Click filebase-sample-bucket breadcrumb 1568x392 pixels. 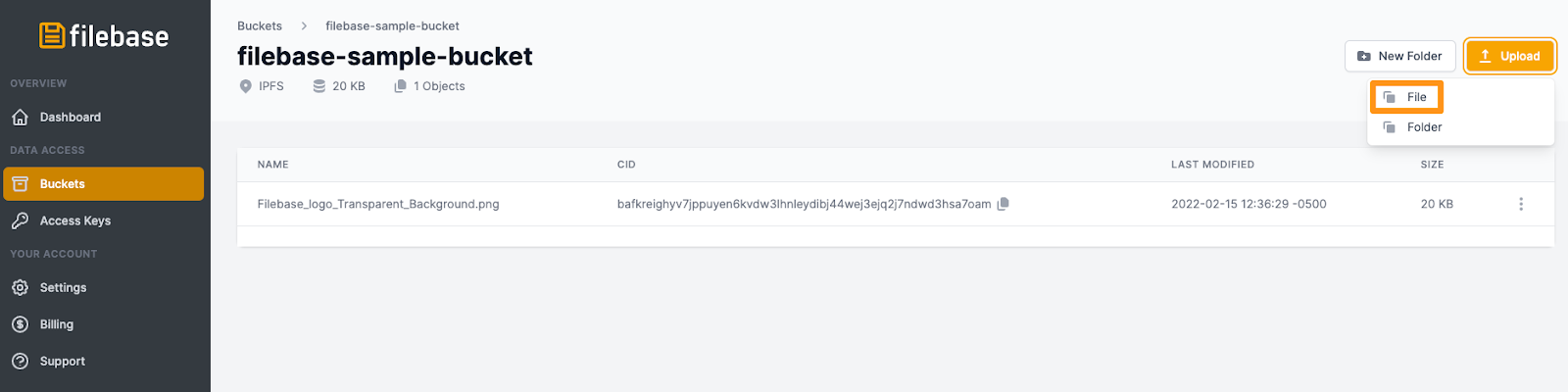[x=392, y=26]
